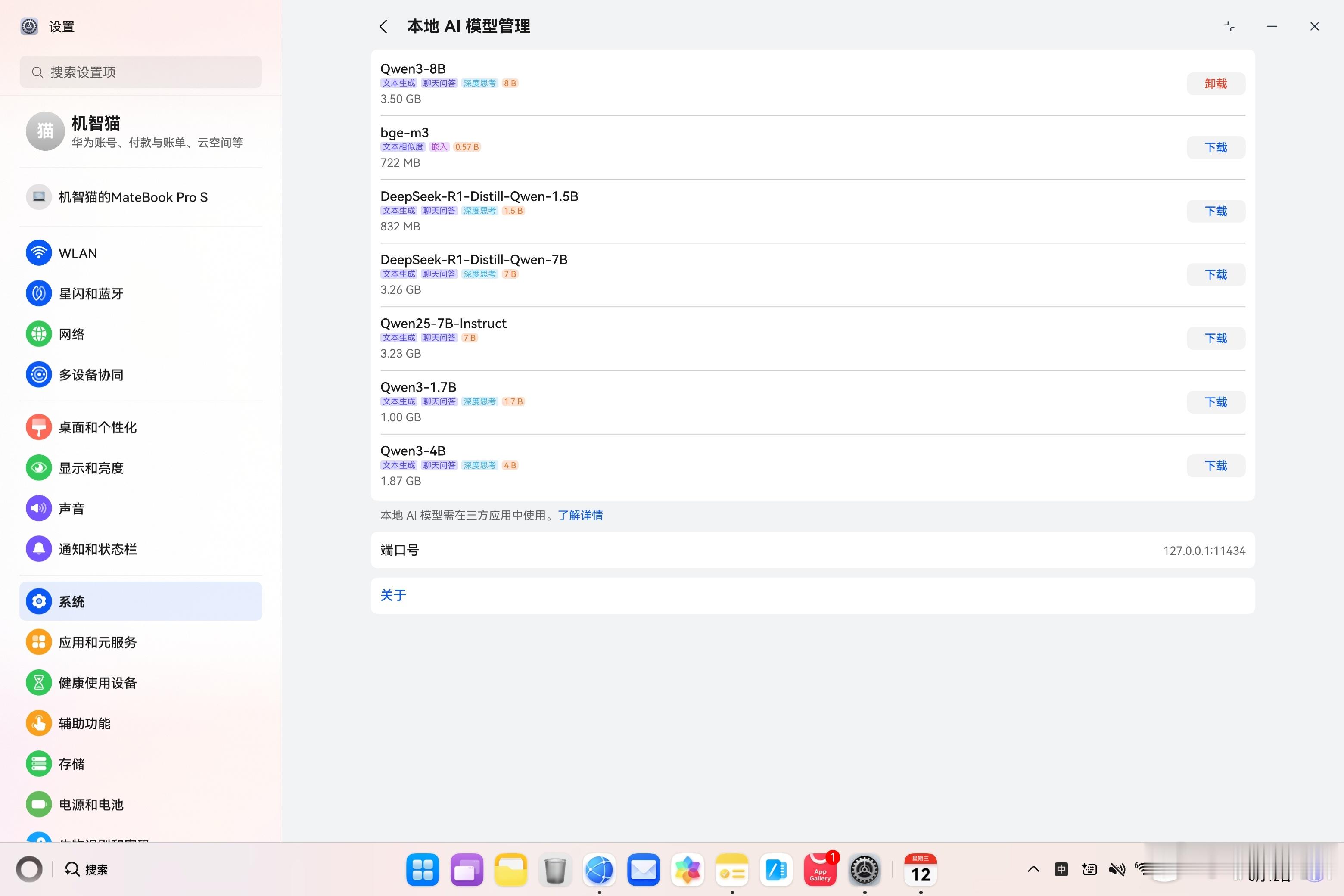Open 辅助功能 settings
Image resolution: width=1344 pixels, height=896 pixels.
(140, 723)
